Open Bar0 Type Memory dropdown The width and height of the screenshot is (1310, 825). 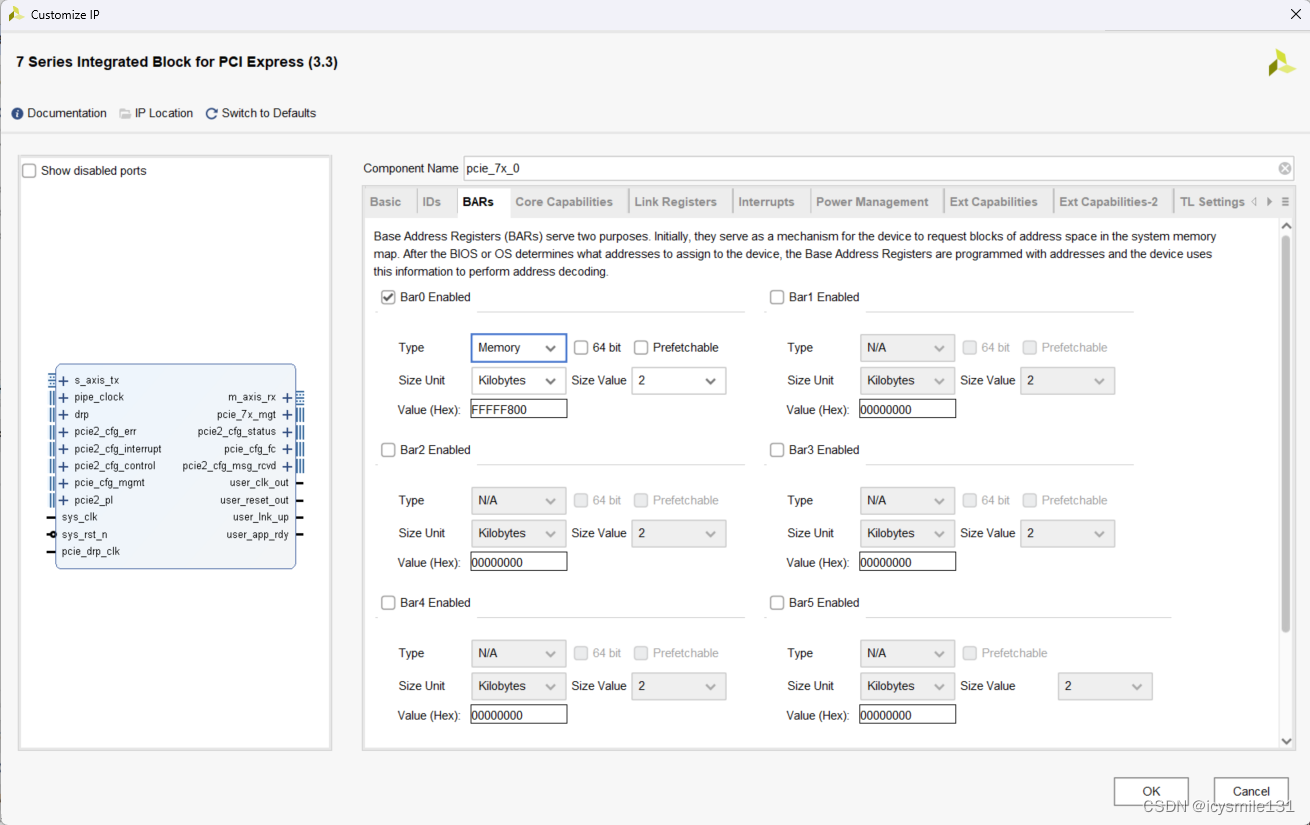coord(519,348)
